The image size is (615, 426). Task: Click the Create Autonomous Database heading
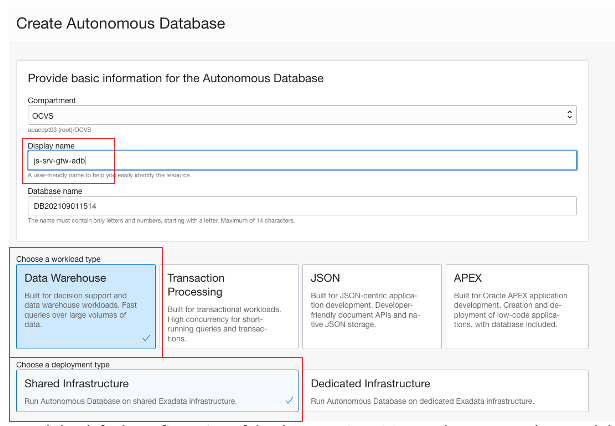121,24
